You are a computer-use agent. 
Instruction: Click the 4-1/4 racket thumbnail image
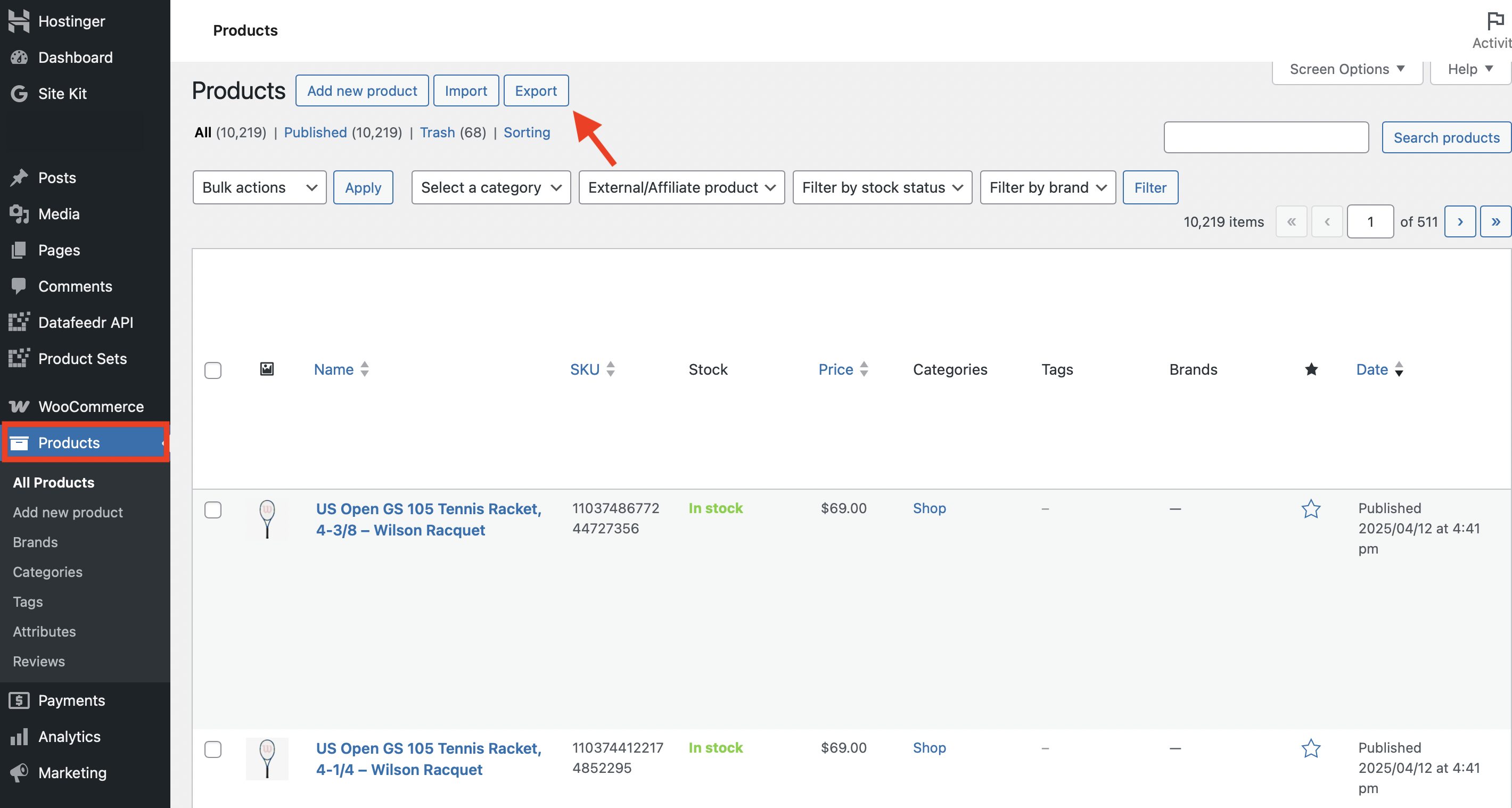[x=267, y=758]
